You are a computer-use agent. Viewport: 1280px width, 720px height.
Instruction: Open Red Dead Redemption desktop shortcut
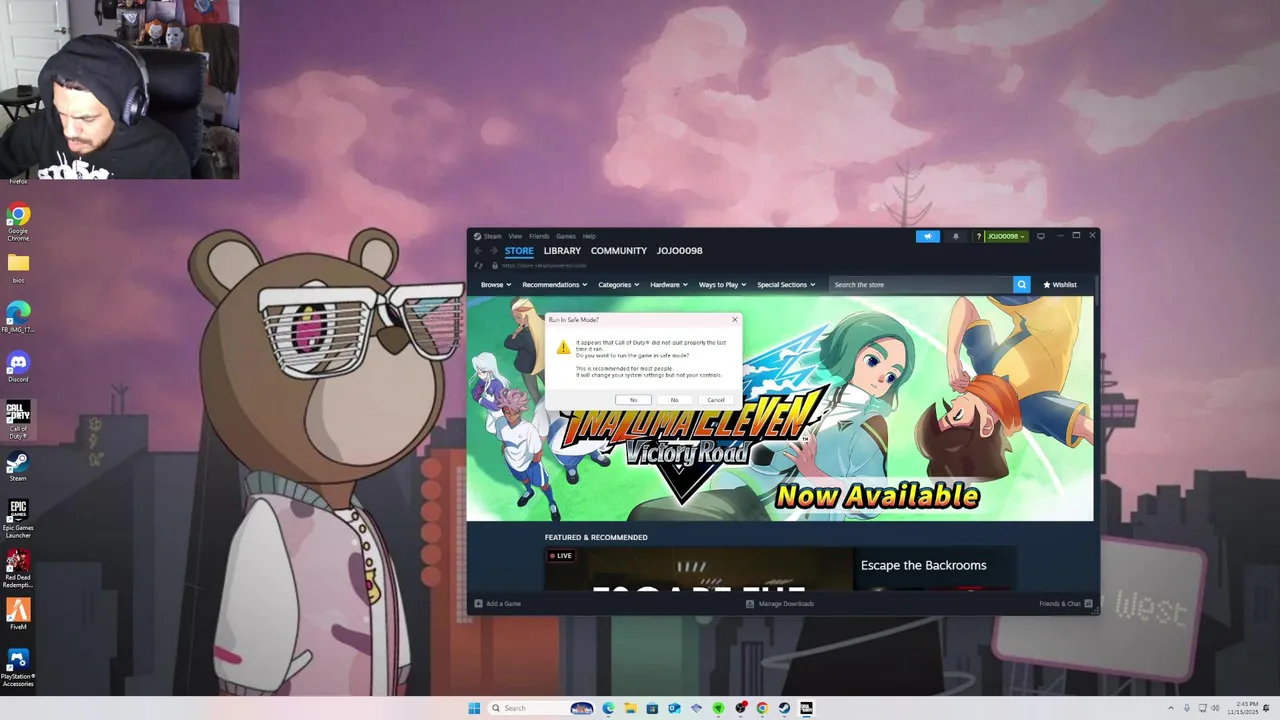click(x=18, y=569)
